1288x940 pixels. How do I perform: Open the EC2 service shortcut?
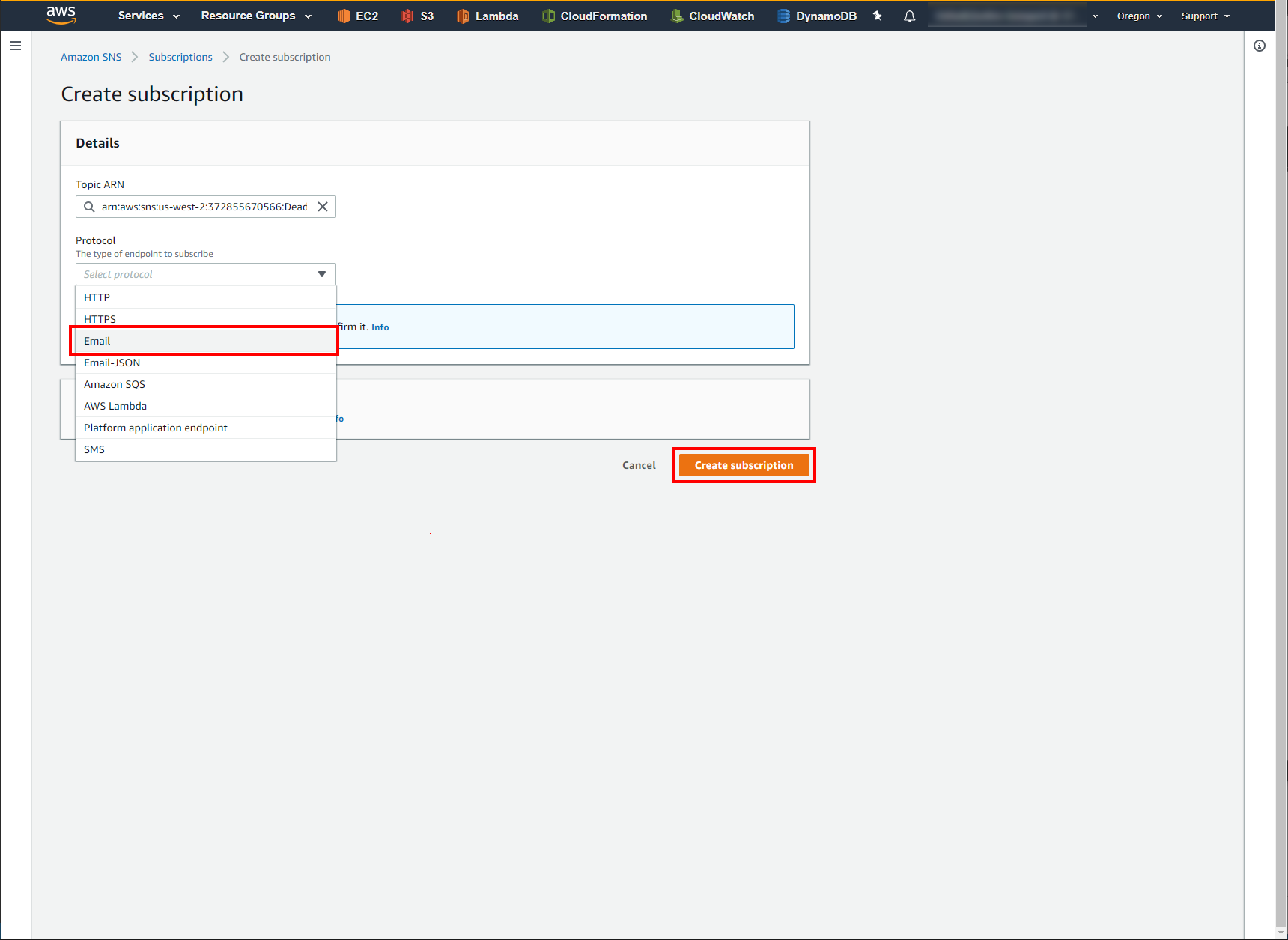tap(358, 16)
